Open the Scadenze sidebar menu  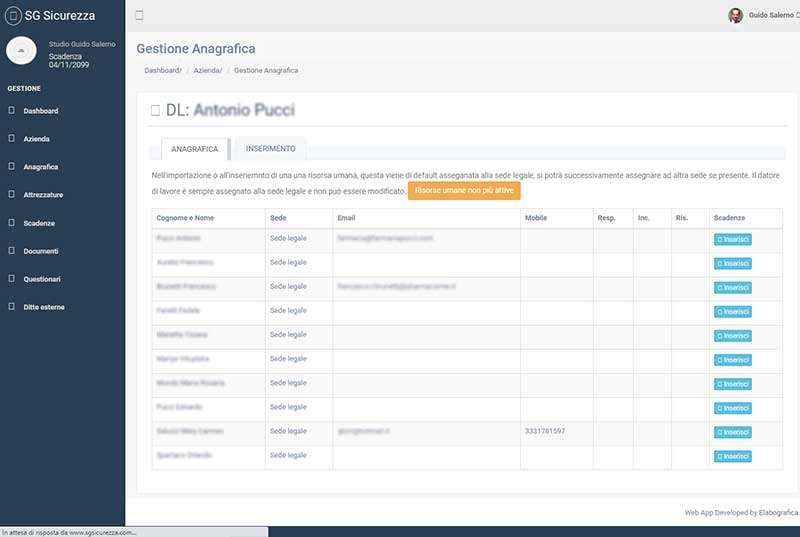point(39,223)
